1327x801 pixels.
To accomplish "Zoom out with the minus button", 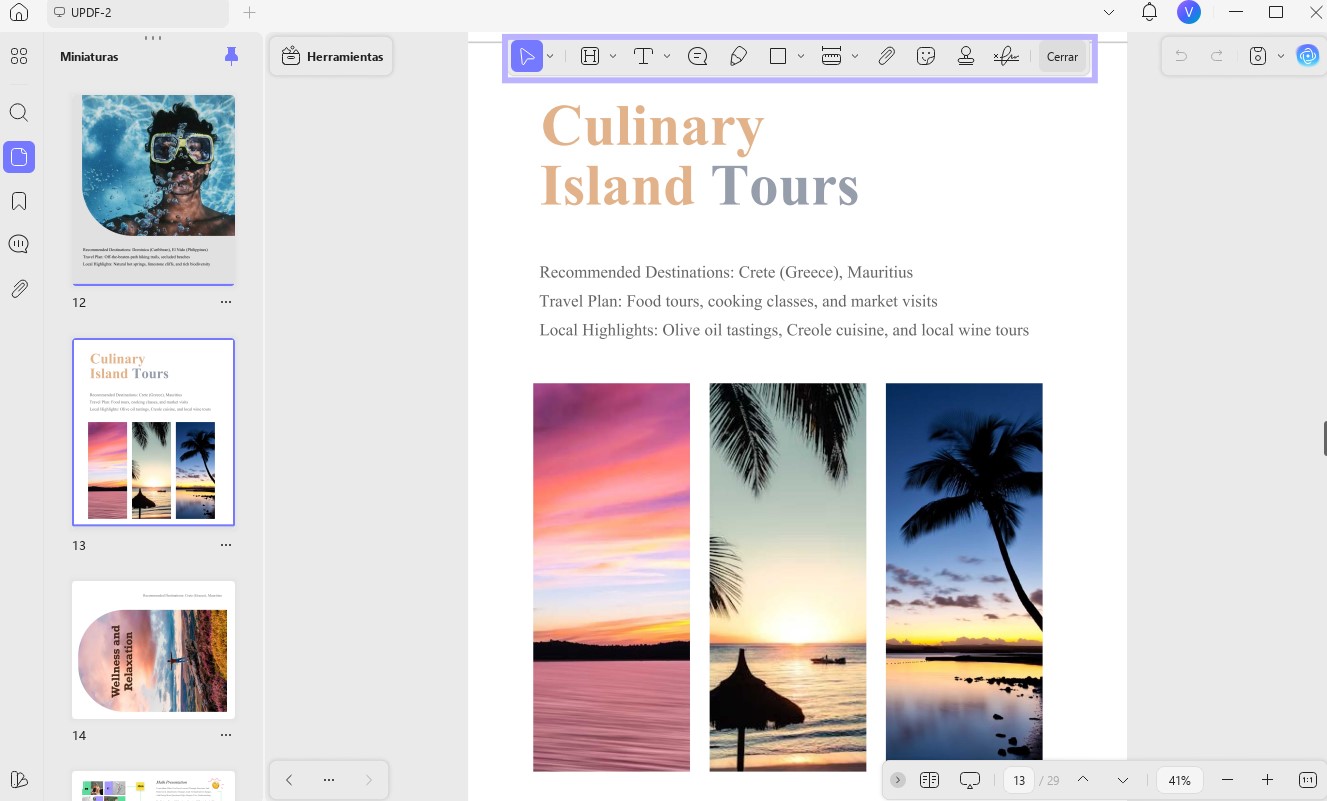I will 1227,780.
